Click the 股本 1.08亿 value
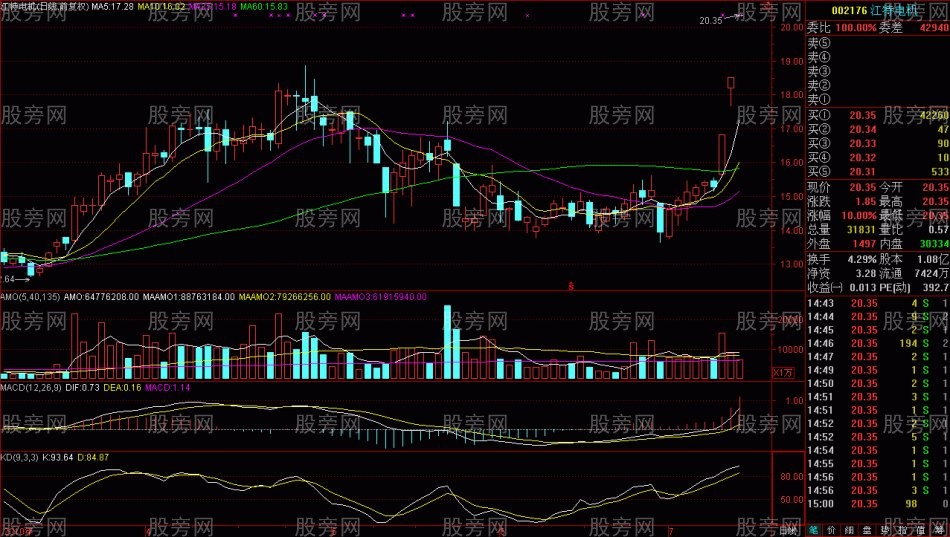 (x=933, y=259)
